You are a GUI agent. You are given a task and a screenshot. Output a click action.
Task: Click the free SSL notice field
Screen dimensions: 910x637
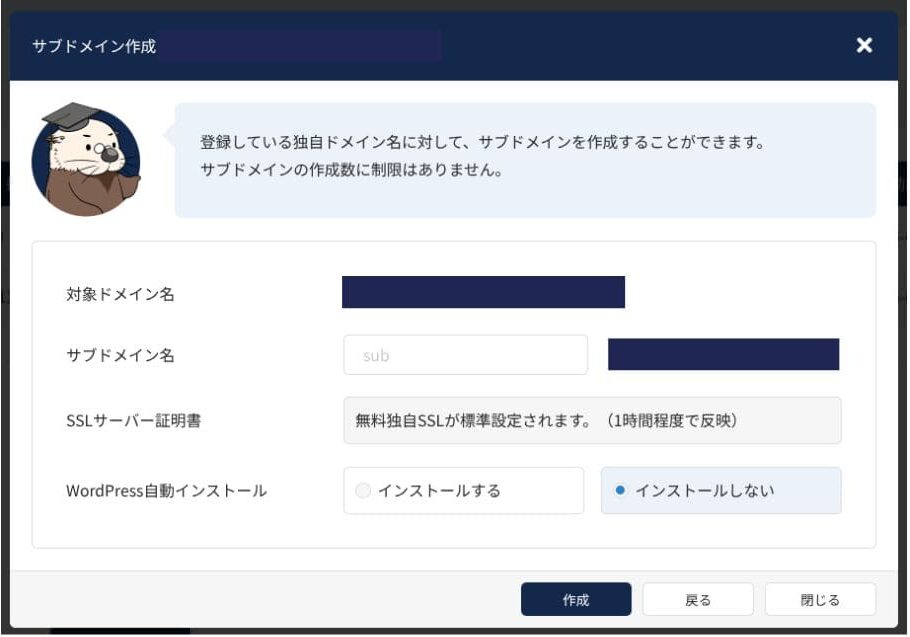[x=592, y=421]
